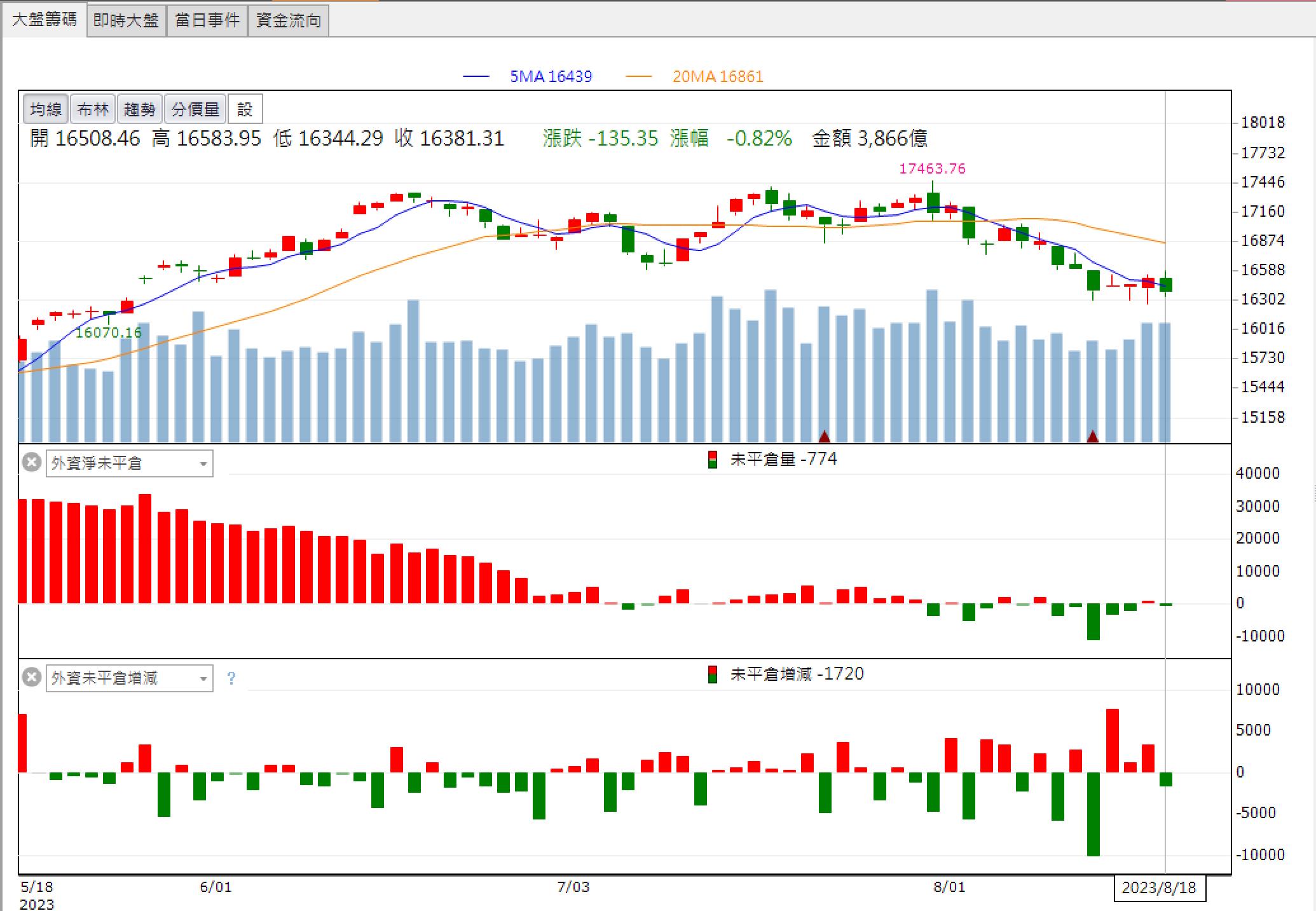The height and width of the screenshot is (911, 1316).
Task: Click the 7/03 date axis label
Action: coord(573,887)
